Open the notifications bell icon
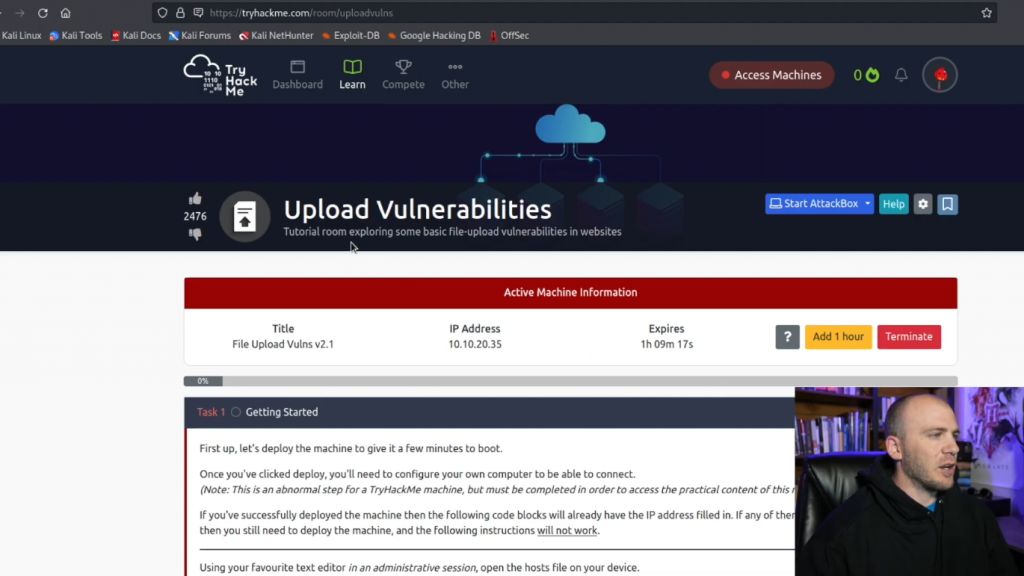Image resolution: width=1024 pixels, height=576 pixels. (x=901, y=75)
